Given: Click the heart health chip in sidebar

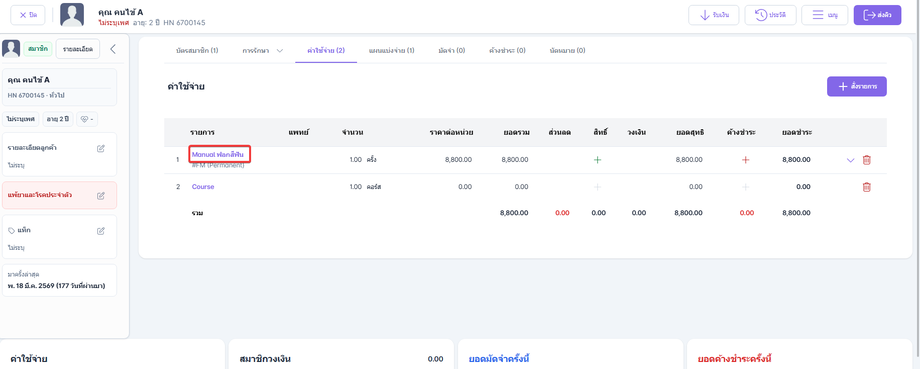Looking at the screenshot, I should click(87, 119).
